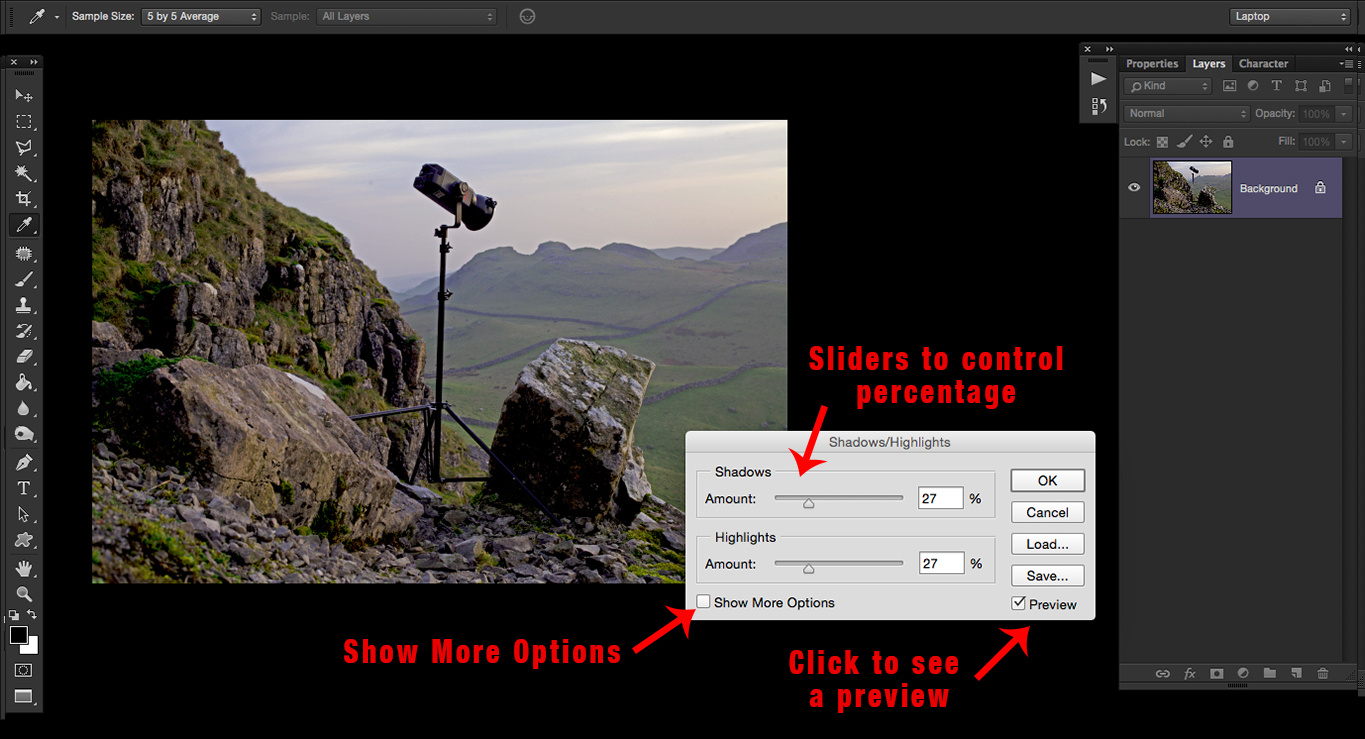
Task: Click the fx layer style icon
Action: coord(1190,674)
